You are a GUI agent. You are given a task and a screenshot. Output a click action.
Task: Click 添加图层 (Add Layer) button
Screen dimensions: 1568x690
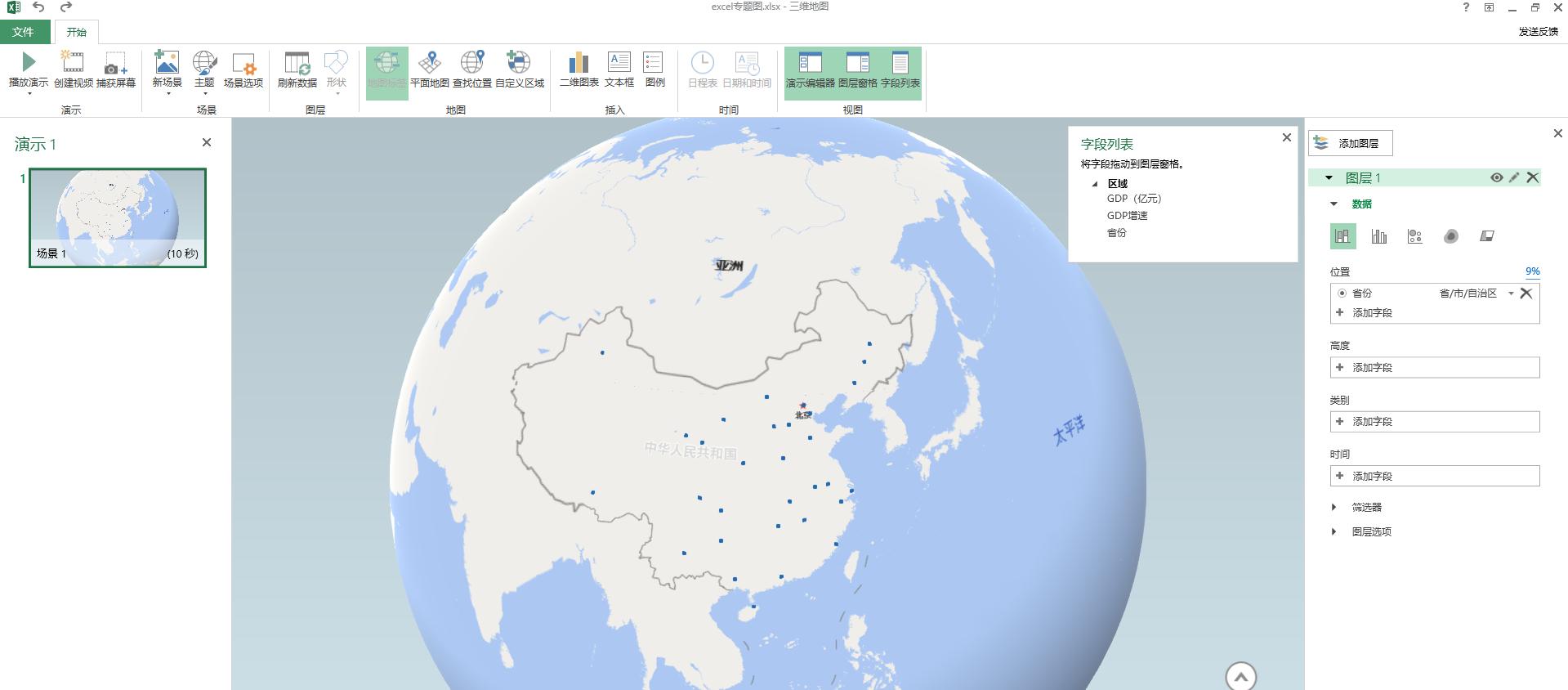tap(1351, 143)
